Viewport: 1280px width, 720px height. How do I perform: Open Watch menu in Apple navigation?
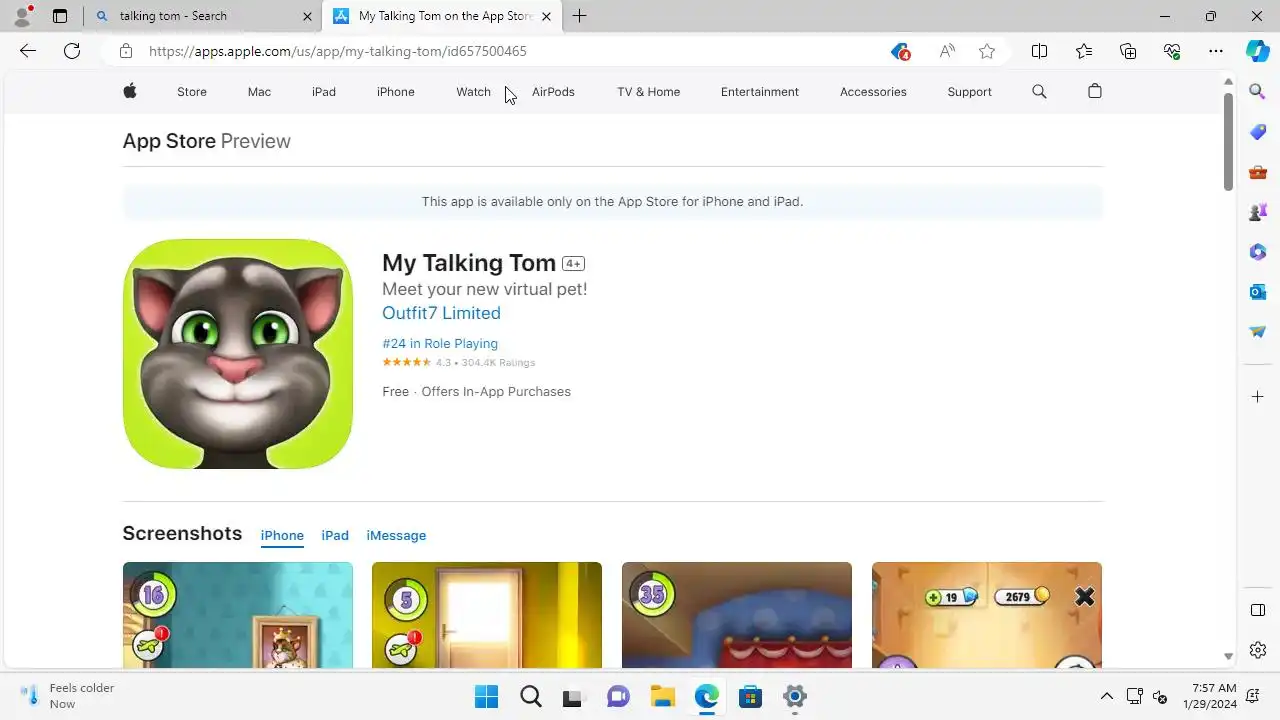point(474,92)
